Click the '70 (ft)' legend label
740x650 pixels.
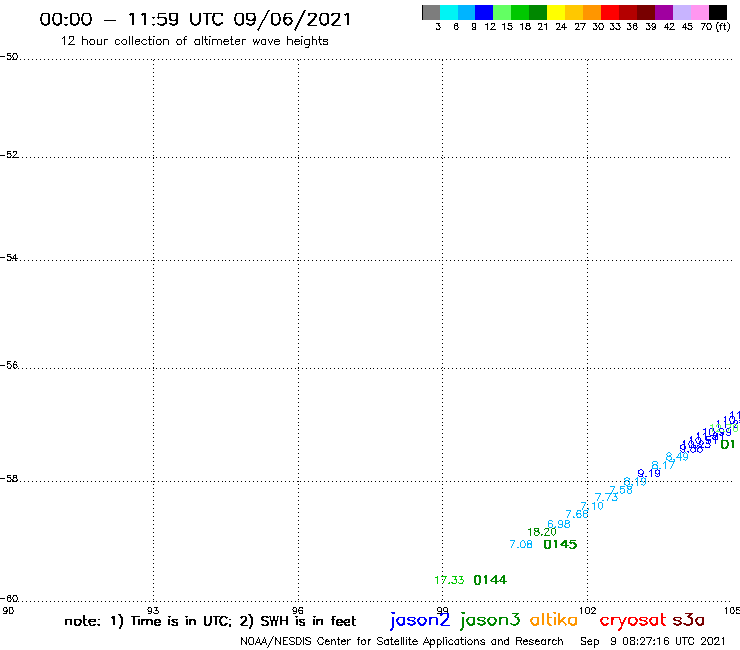715,26
